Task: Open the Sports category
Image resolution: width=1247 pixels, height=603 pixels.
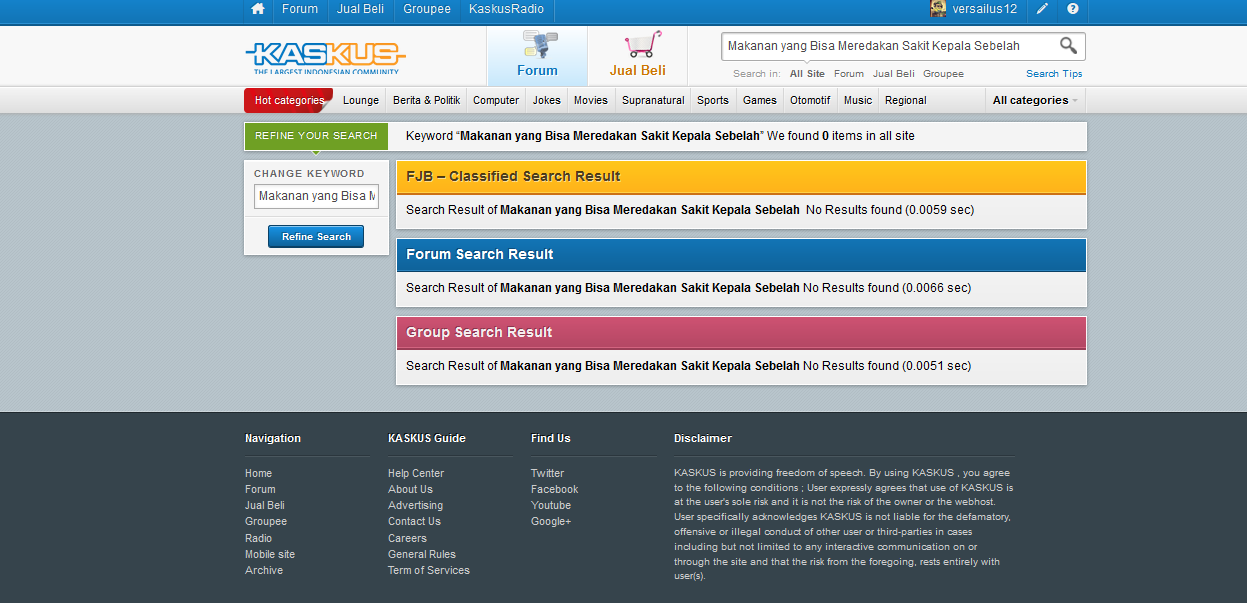Action: [713, 100]
